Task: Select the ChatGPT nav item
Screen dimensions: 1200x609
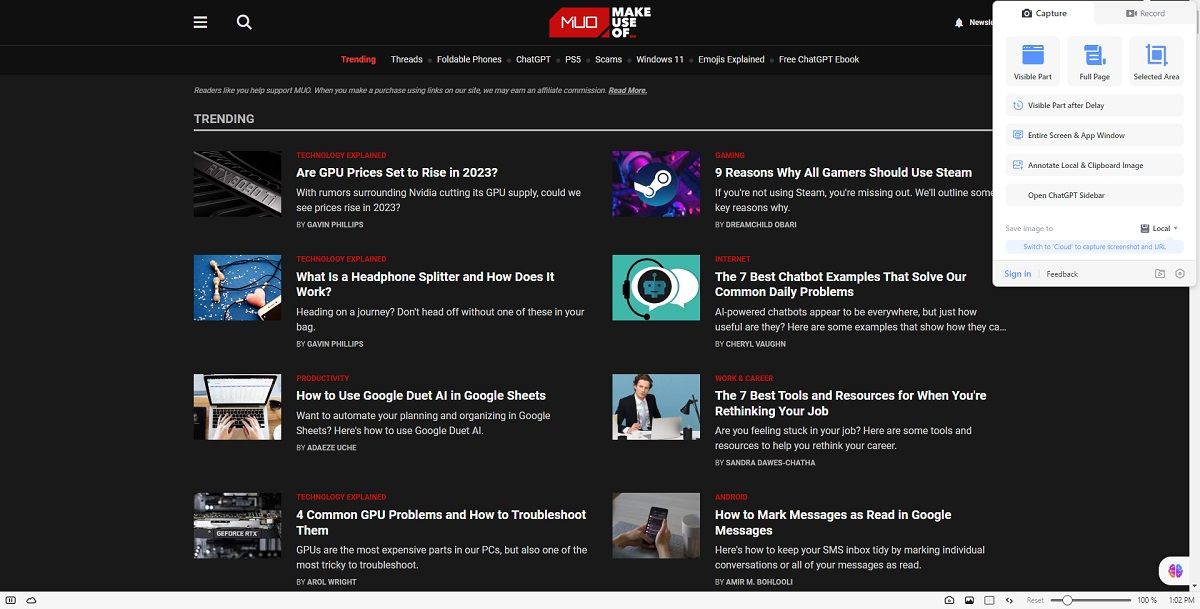Action: (533, 59)
